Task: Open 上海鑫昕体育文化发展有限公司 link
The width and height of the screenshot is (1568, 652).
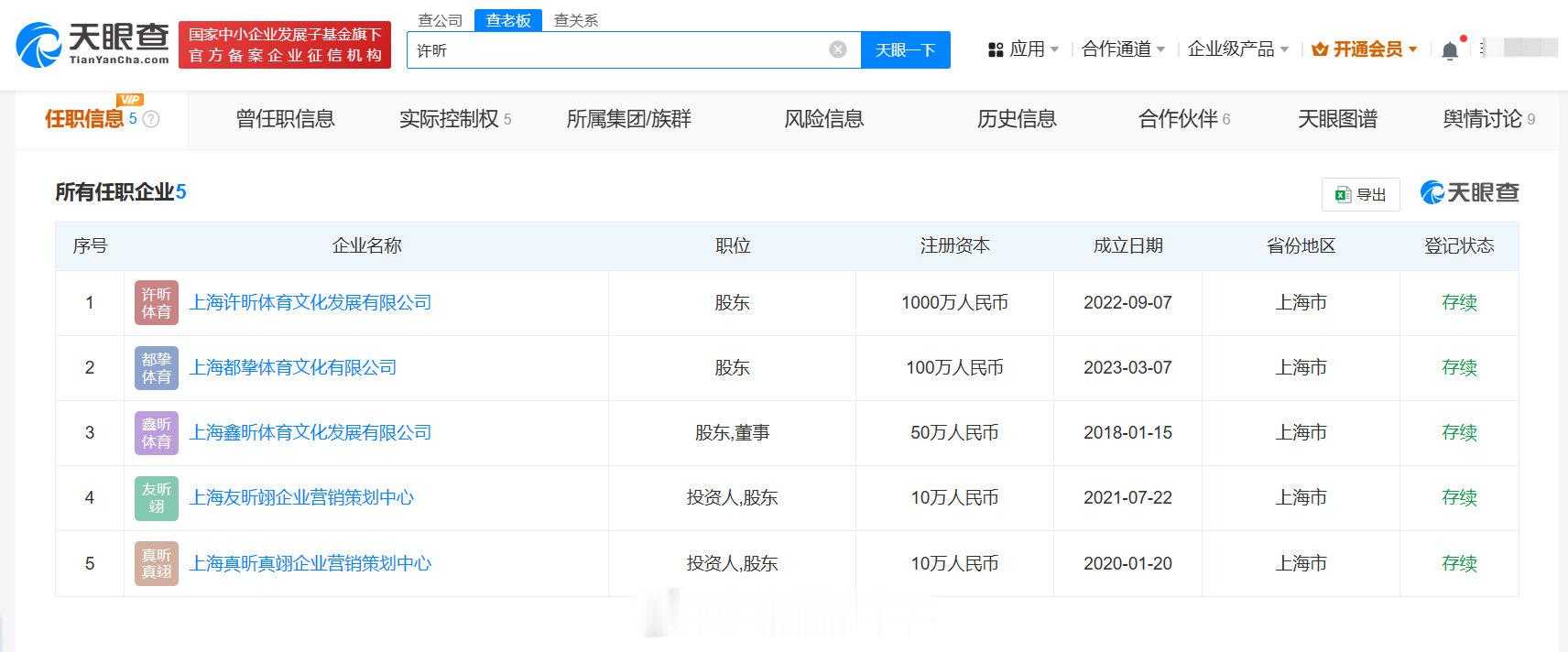Action: click(x=310, y=432)
